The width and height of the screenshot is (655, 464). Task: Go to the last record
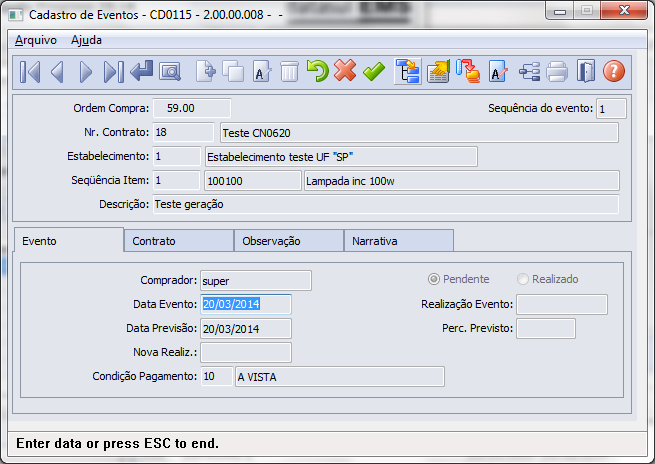(x=113, y=72)
